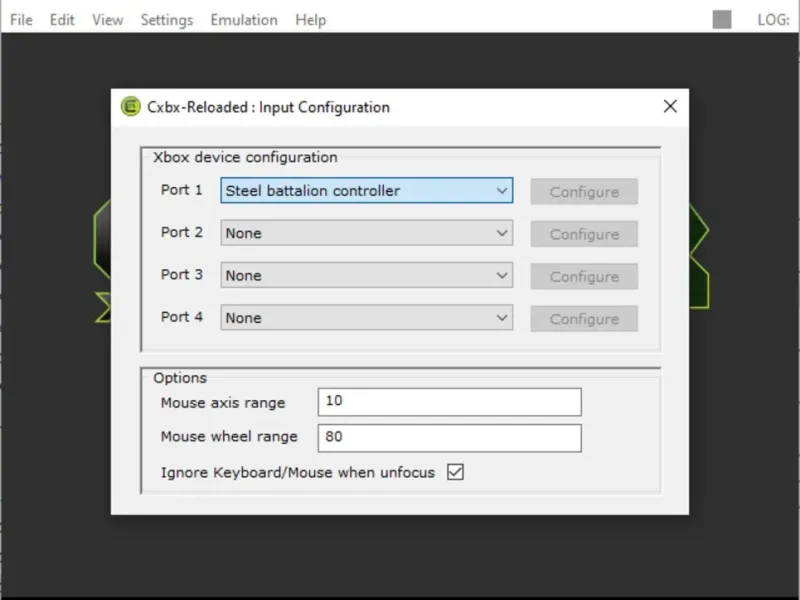Close the Input Configuration dialog
The width and height of the screenshot is (800, 600).
click(670, 106)
